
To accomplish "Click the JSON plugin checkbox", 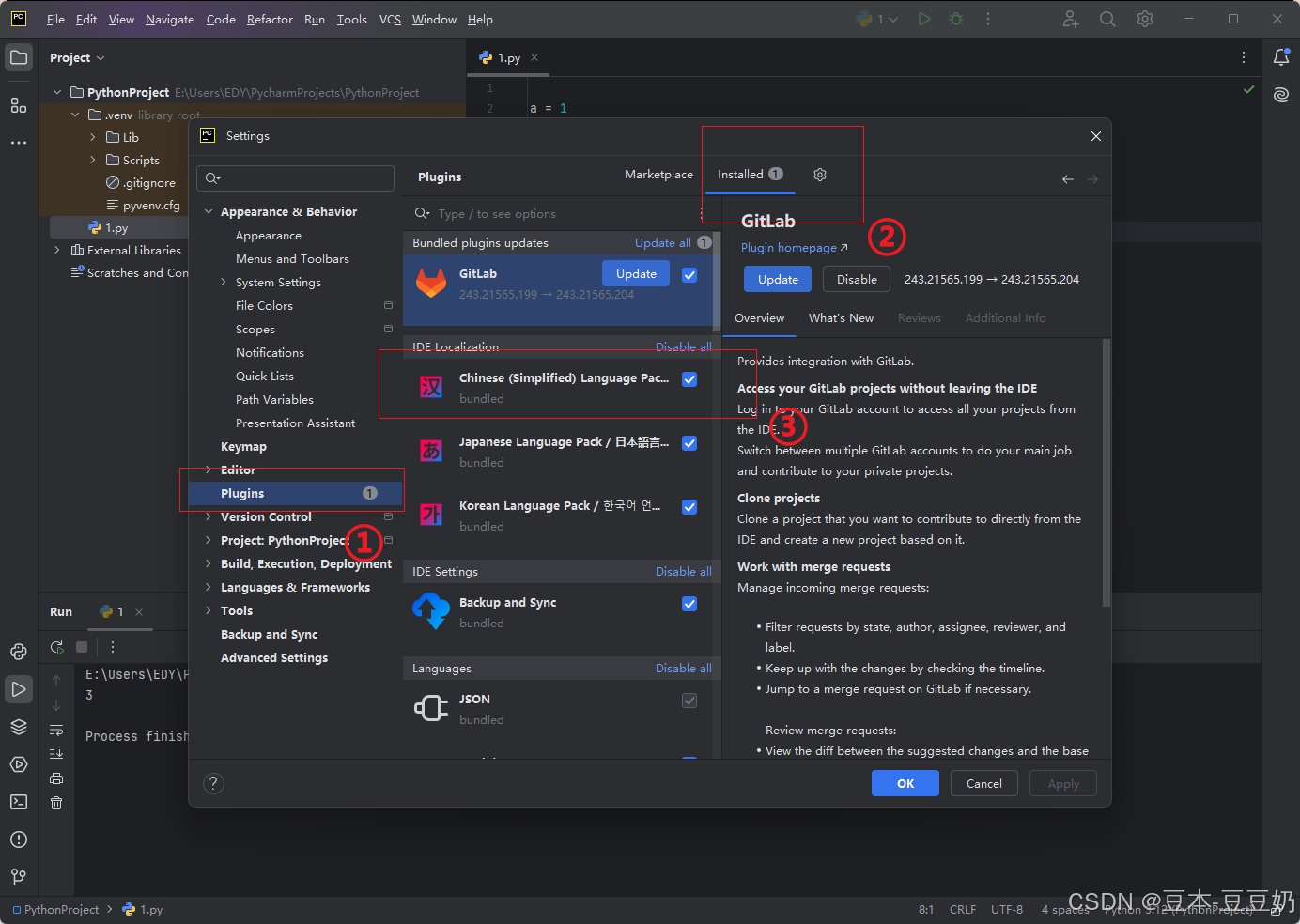I will click(689, 701).
